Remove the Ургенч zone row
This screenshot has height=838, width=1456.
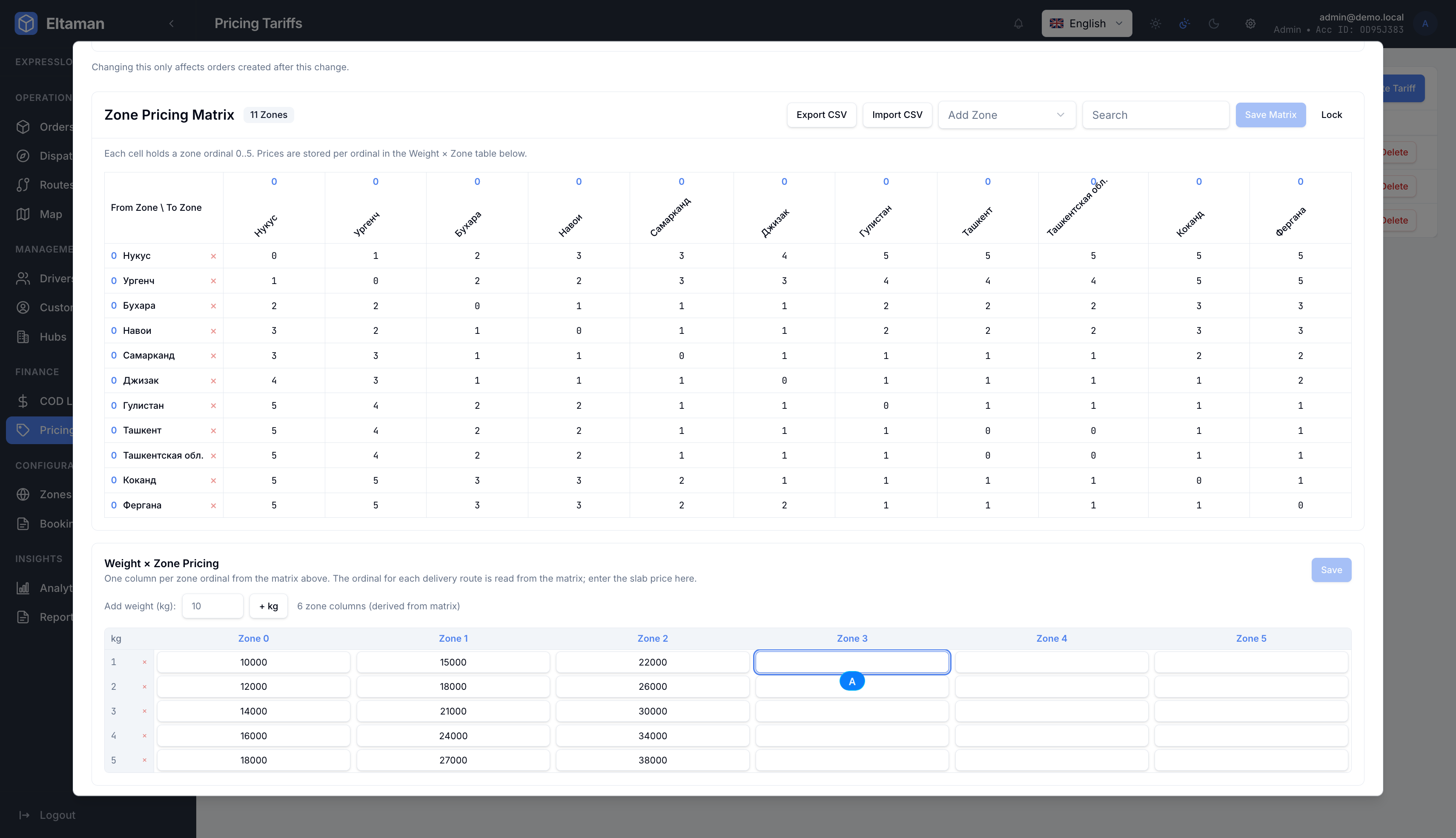(213, 281)
